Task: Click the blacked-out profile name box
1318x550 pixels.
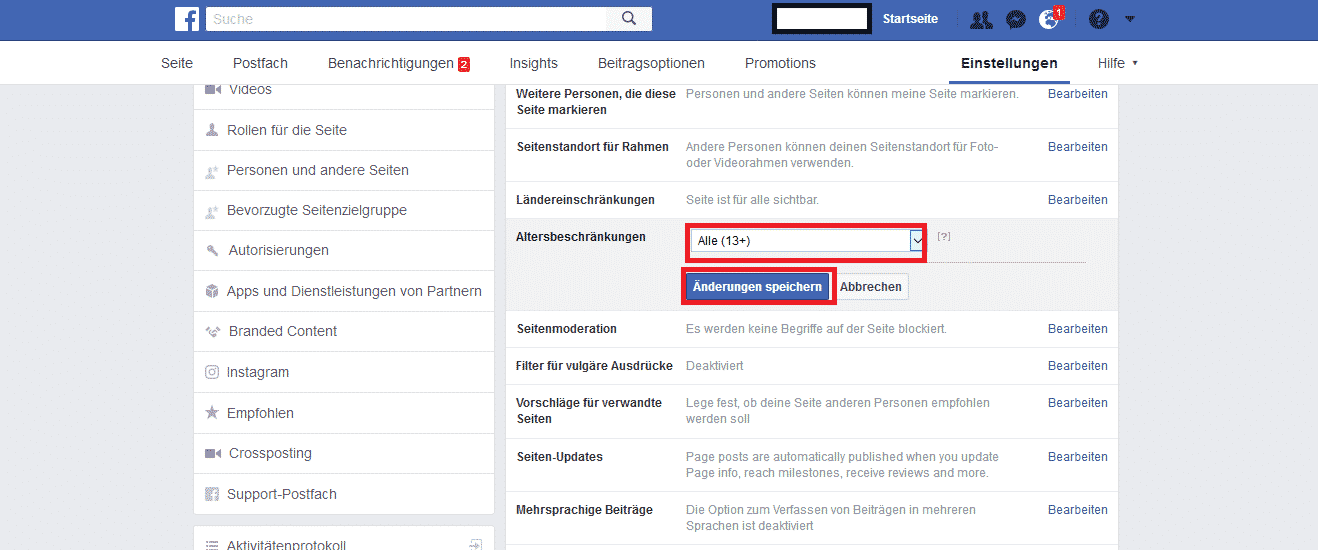Action: pos(821,19)
